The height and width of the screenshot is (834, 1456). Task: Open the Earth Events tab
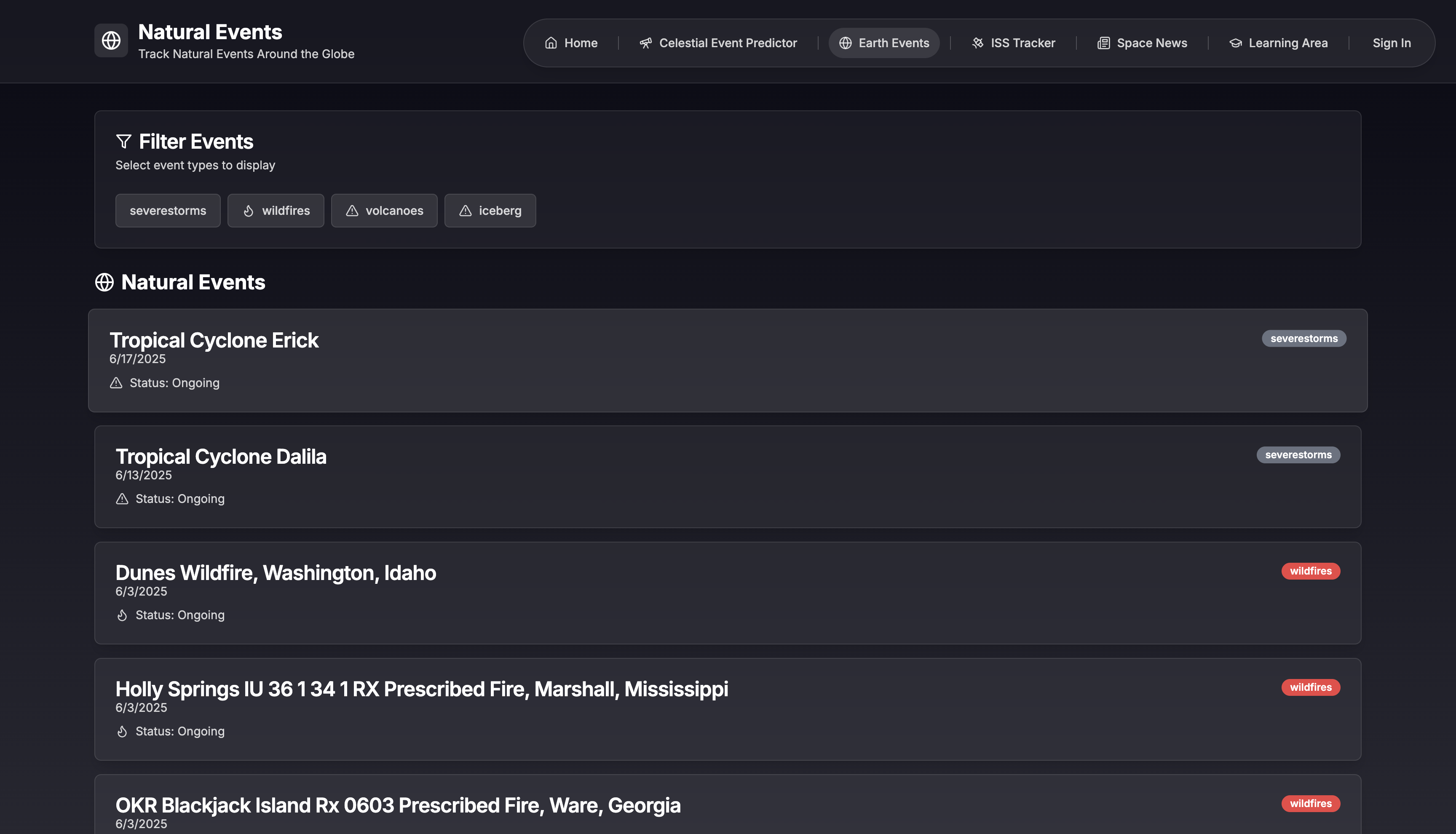(x=884, y=43)
